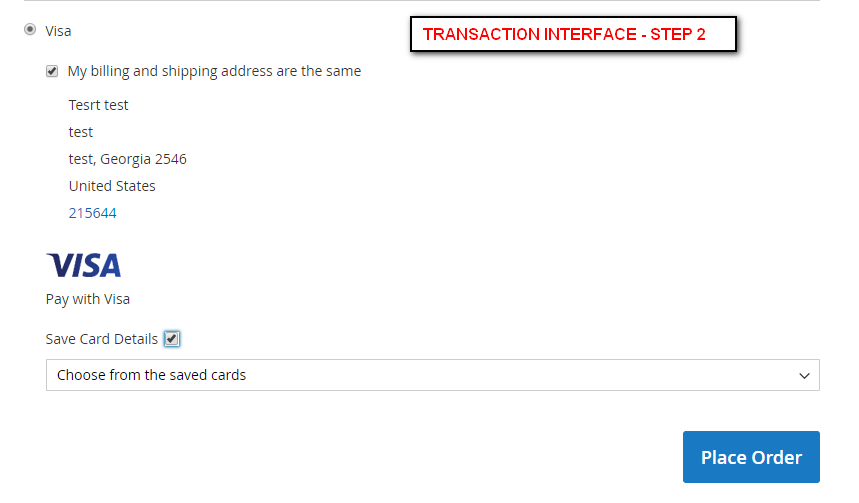Click the customer name Tesrt test
The height and width of the screenshot is (503, 859).
coord(98,105)
